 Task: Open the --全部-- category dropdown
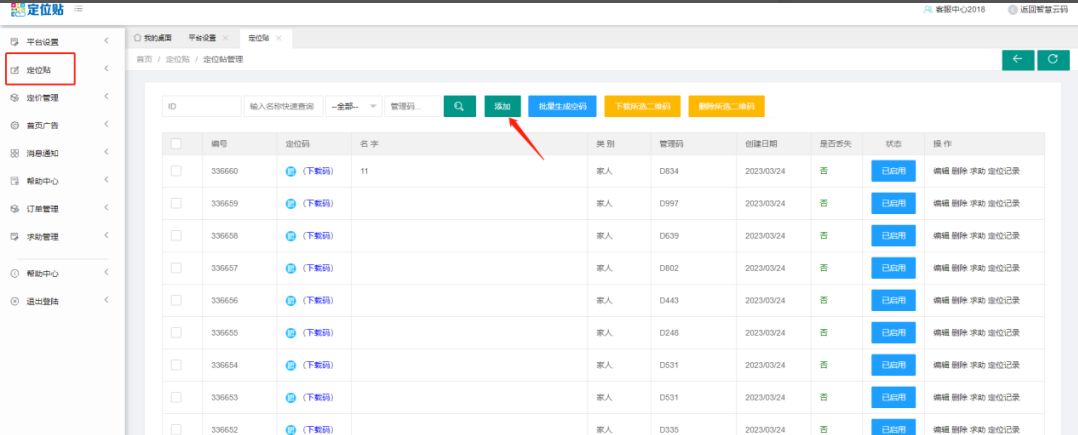pos(355,106)
